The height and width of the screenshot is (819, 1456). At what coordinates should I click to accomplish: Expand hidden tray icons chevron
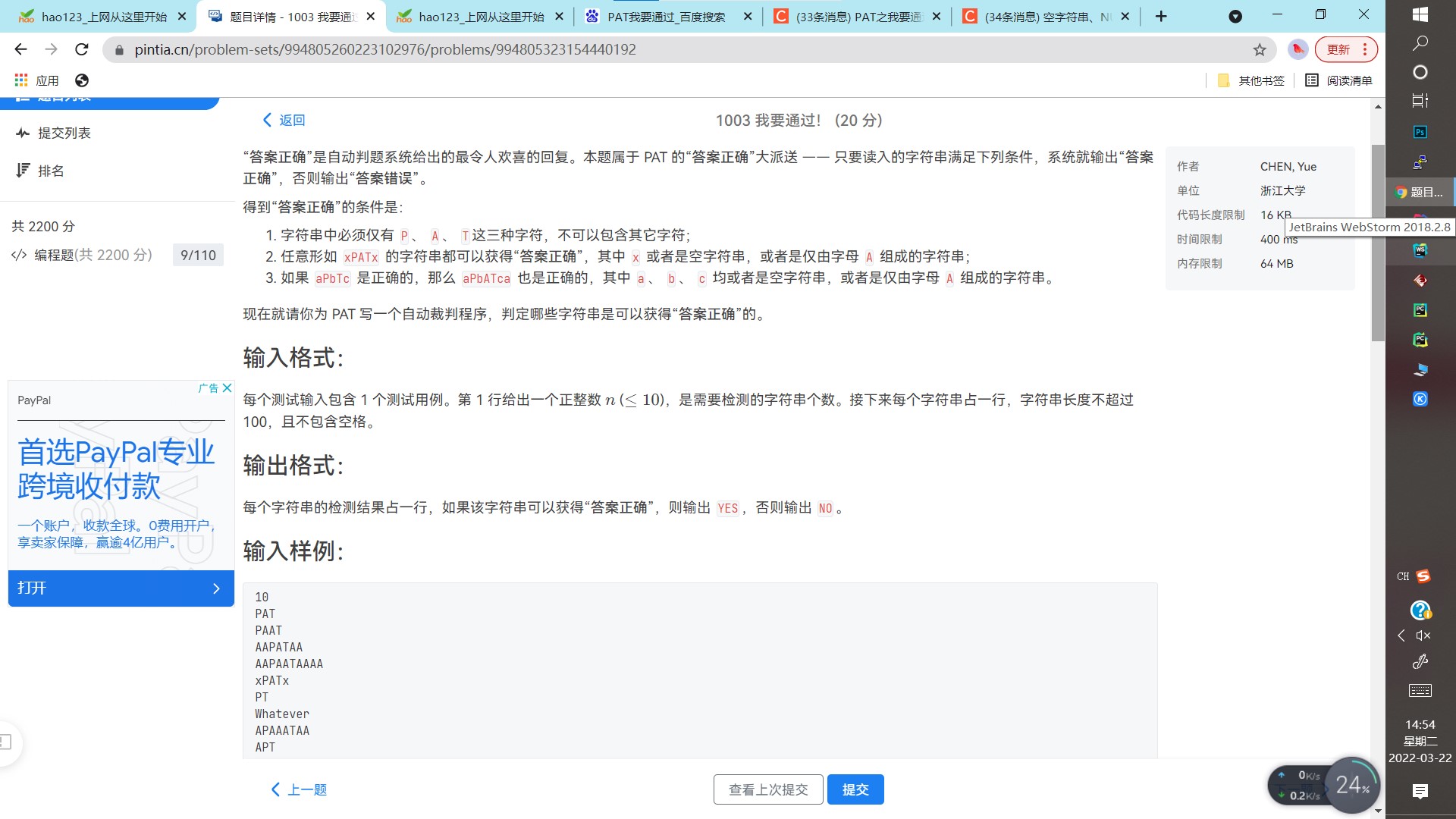click(x=1401, y=635)
